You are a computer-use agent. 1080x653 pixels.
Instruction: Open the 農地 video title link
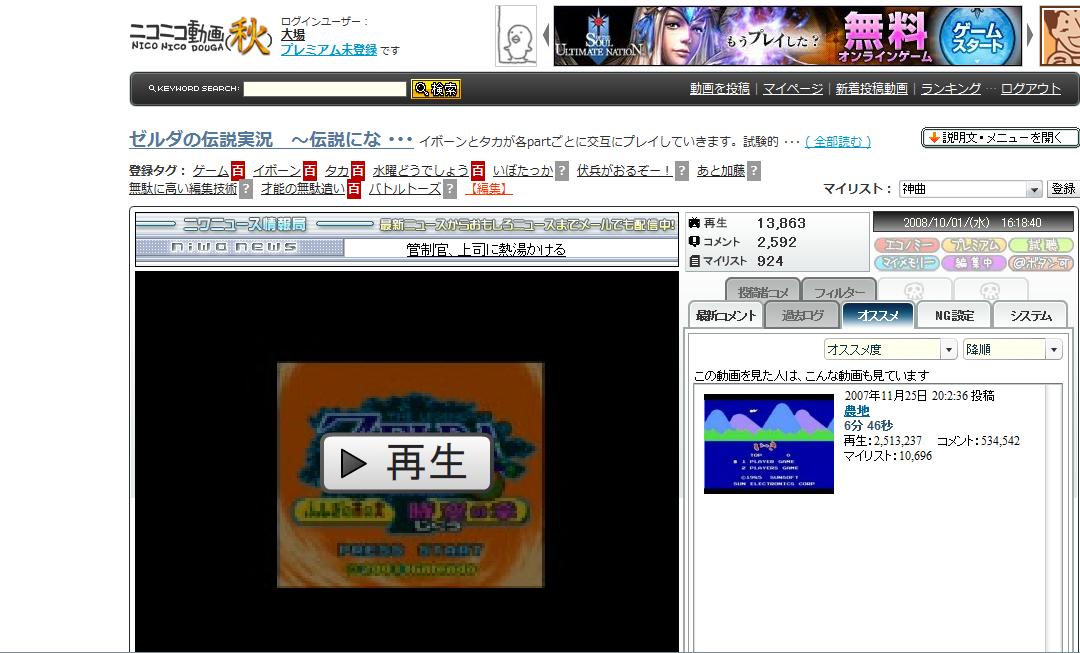[857, 411]
